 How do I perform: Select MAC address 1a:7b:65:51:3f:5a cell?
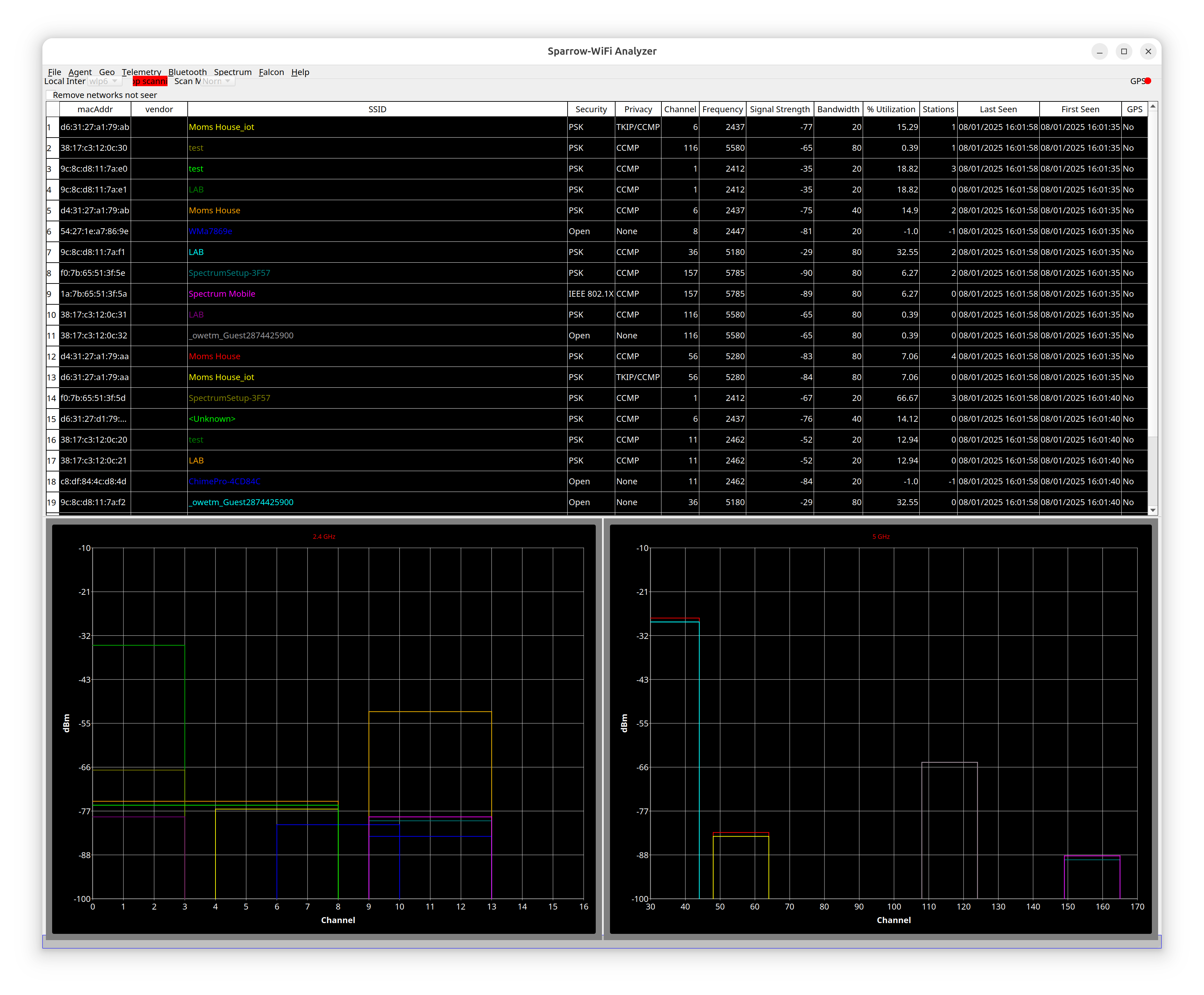tap(95, 294)
